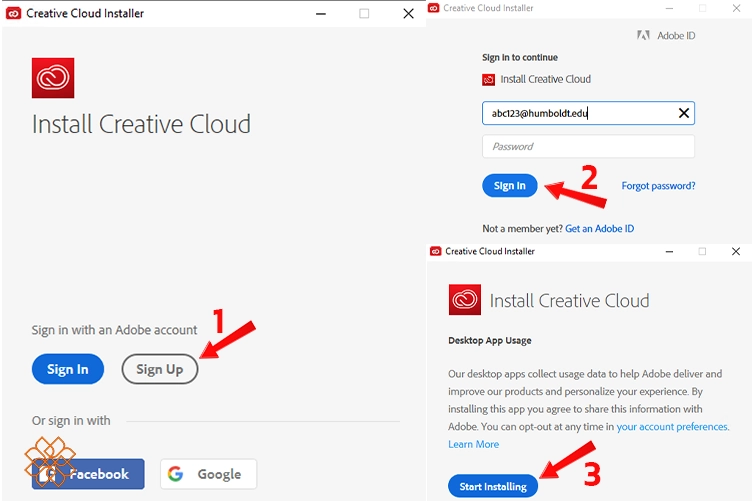
Task: Click the email field containing abc123@humboldt.edu
Action: (x=588, y=113)
